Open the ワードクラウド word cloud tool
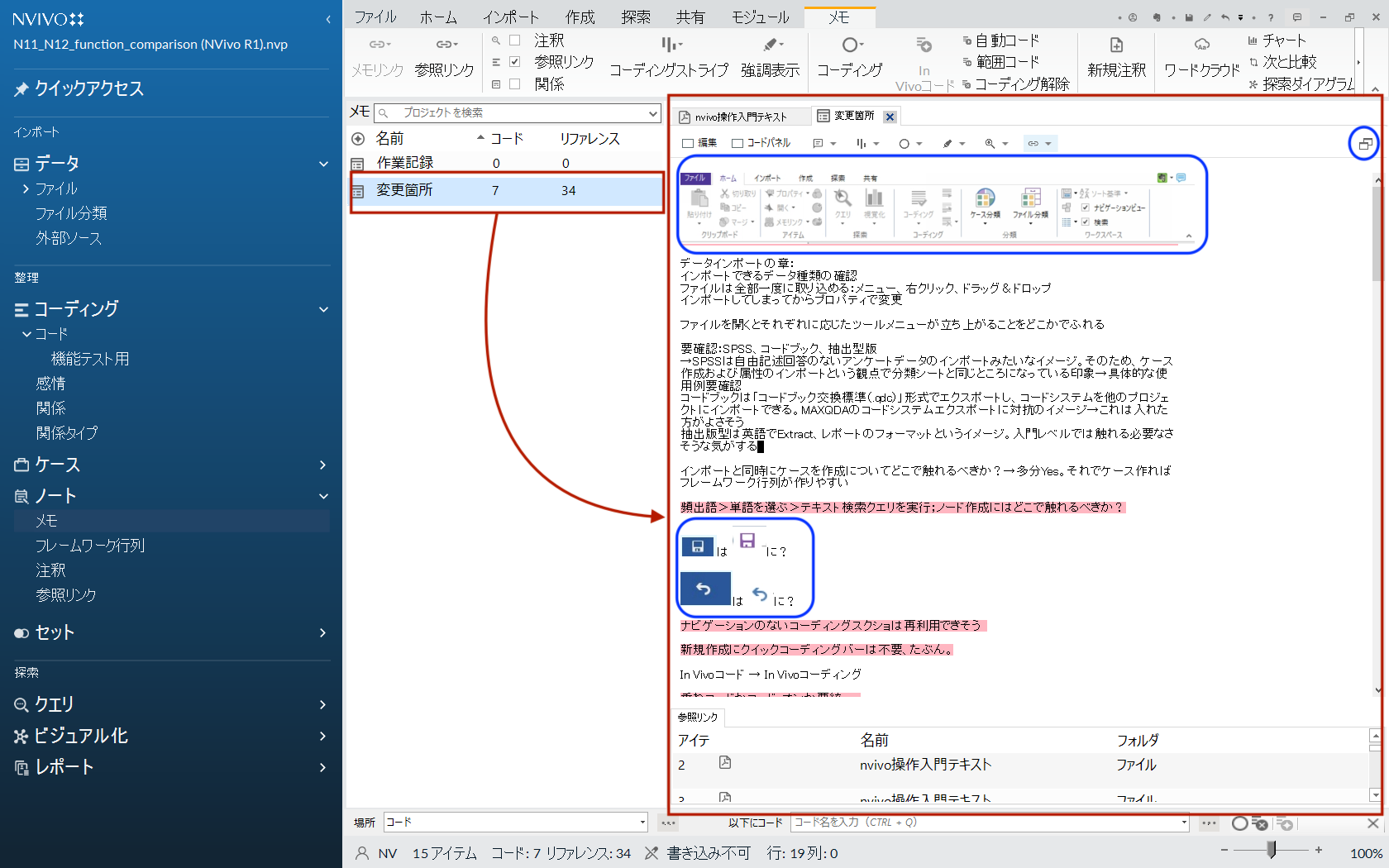This screenshot has width=1389, height=868. tap(1201, 45)
